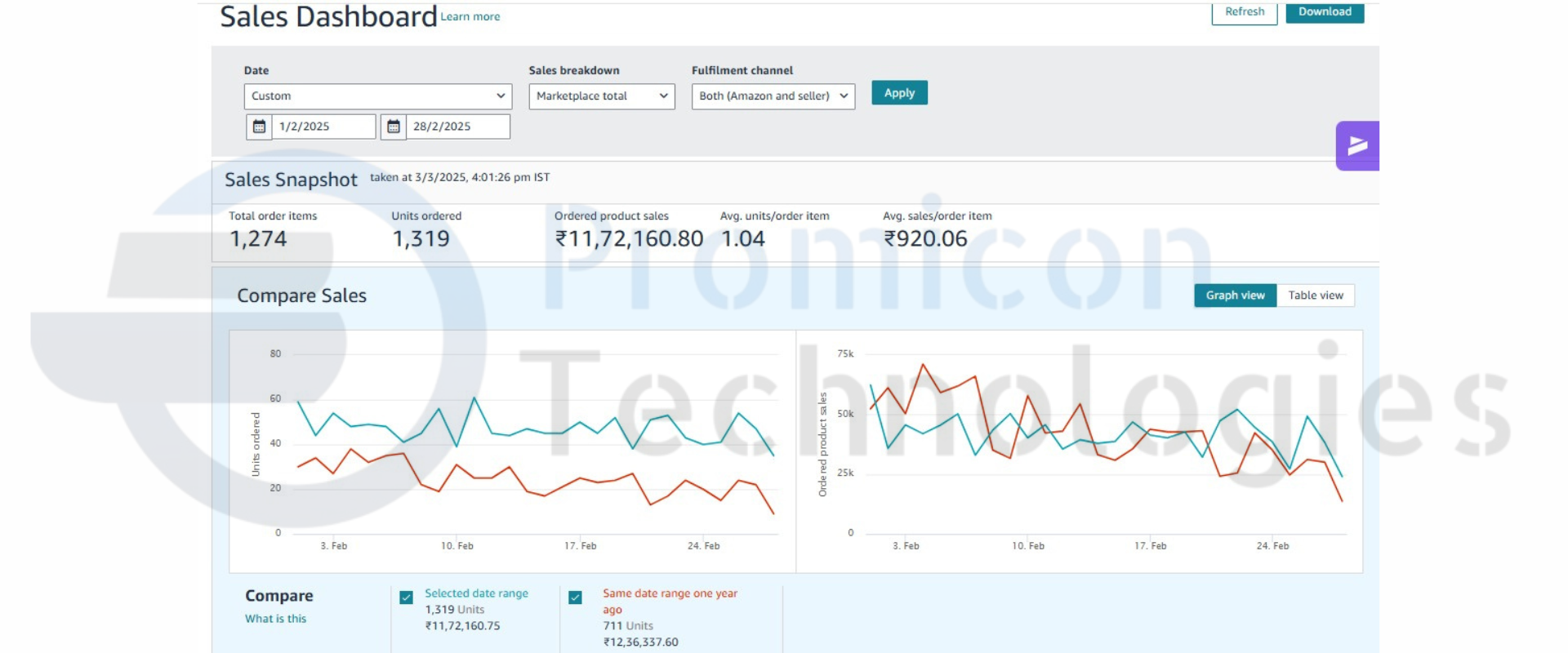The width and height of the screenshot is (1568, 653).
Task: Toggle Same date range one year ago checkbox
Action: pyautogui.click(x=575, y=597)
